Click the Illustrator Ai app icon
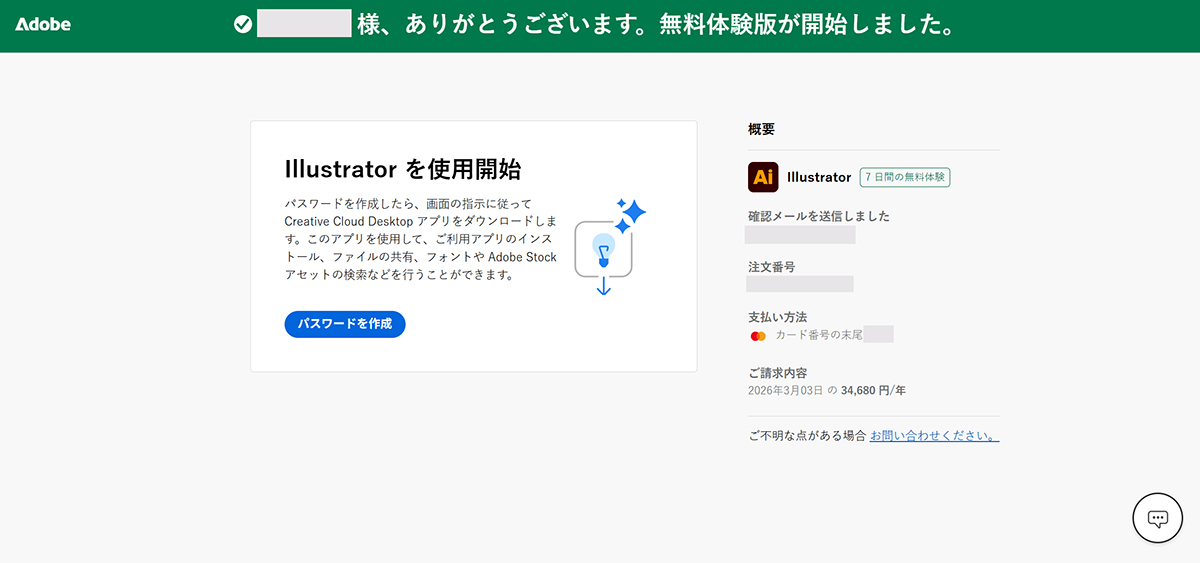Screen dimensions: 1200x563 point(763,177)
